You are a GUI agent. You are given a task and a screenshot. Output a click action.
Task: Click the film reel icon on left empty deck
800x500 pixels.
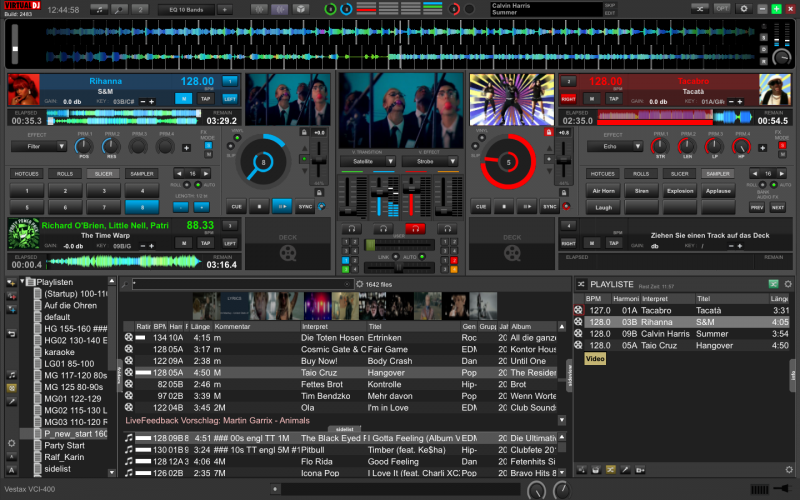pos(288,254)
